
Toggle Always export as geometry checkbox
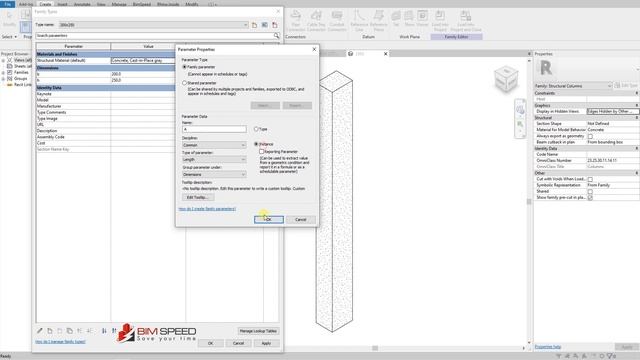pyautogui.click(x=590, y=136)
